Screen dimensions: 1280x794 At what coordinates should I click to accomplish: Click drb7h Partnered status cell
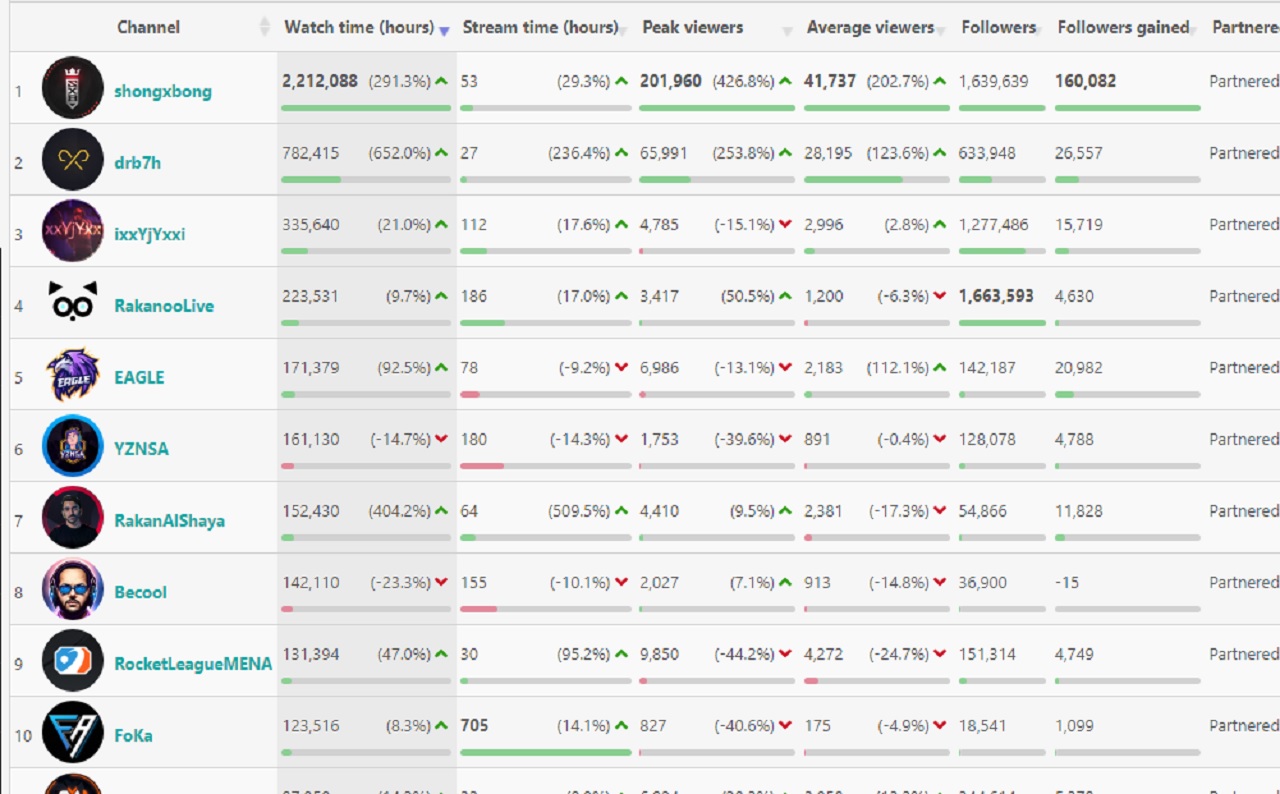coord(1244,153)
